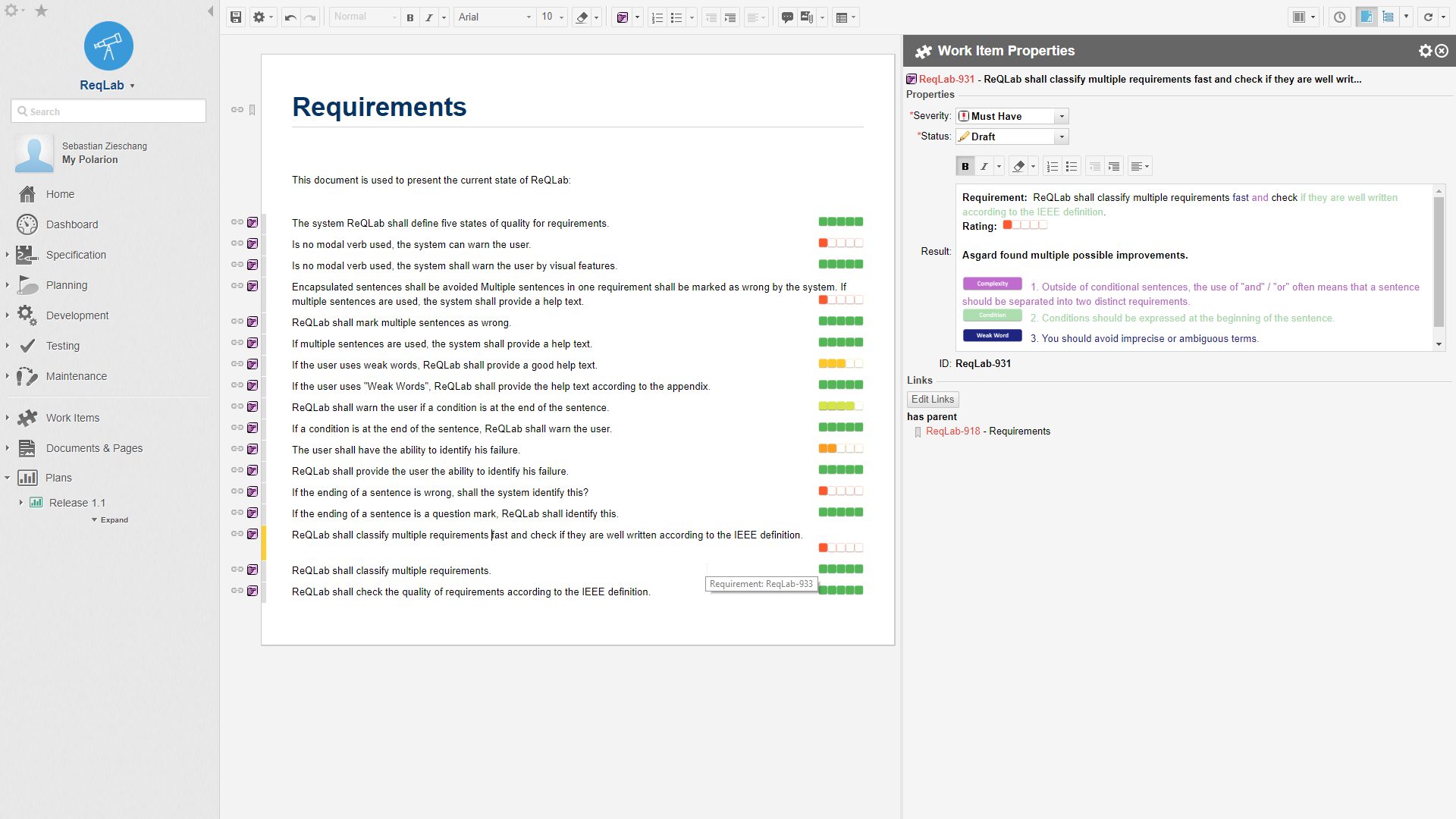Click the insert image attachment icon

[807, 17]
